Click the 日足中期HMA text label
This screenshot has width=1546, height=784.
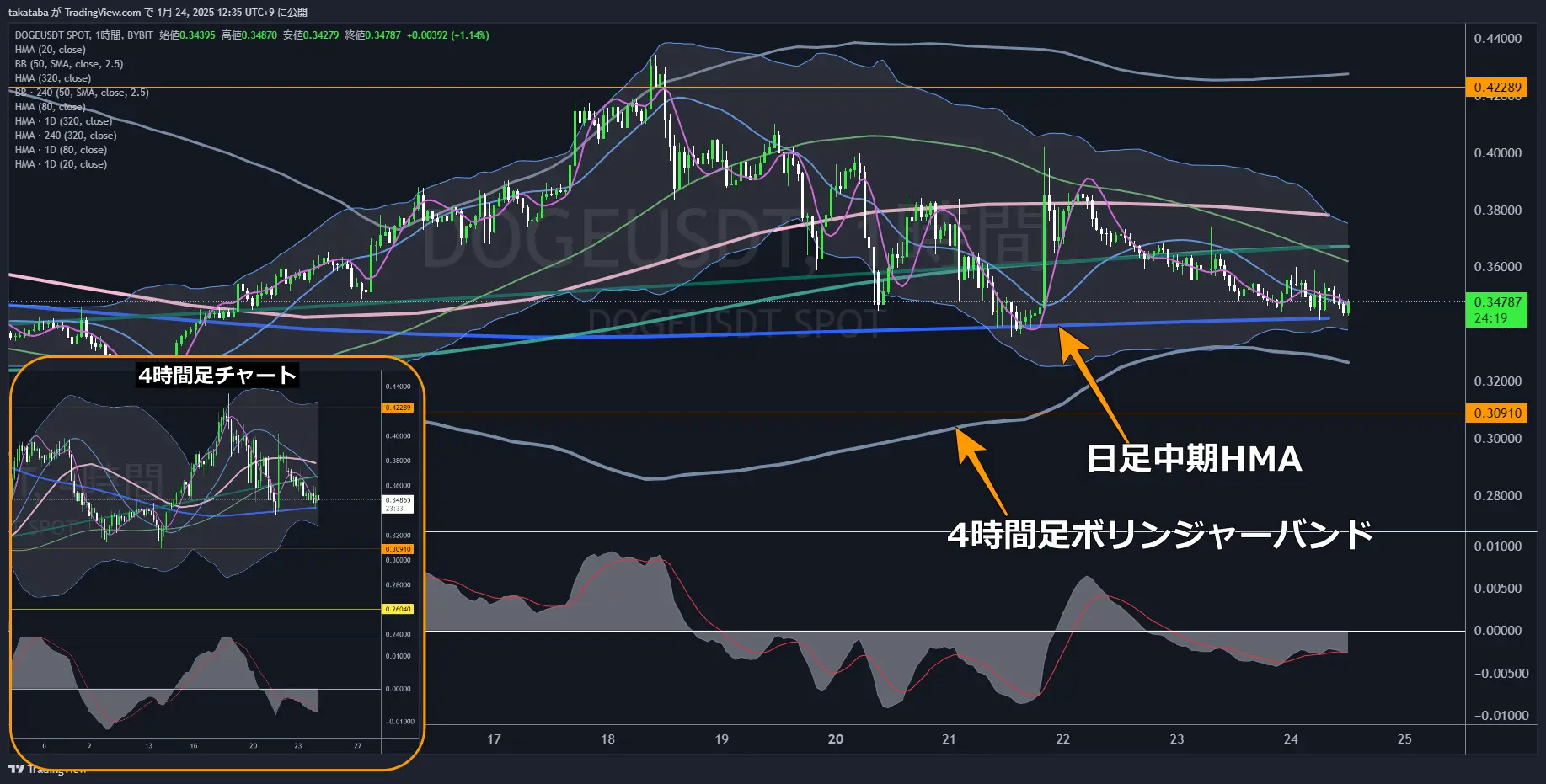pos(1194,460)
